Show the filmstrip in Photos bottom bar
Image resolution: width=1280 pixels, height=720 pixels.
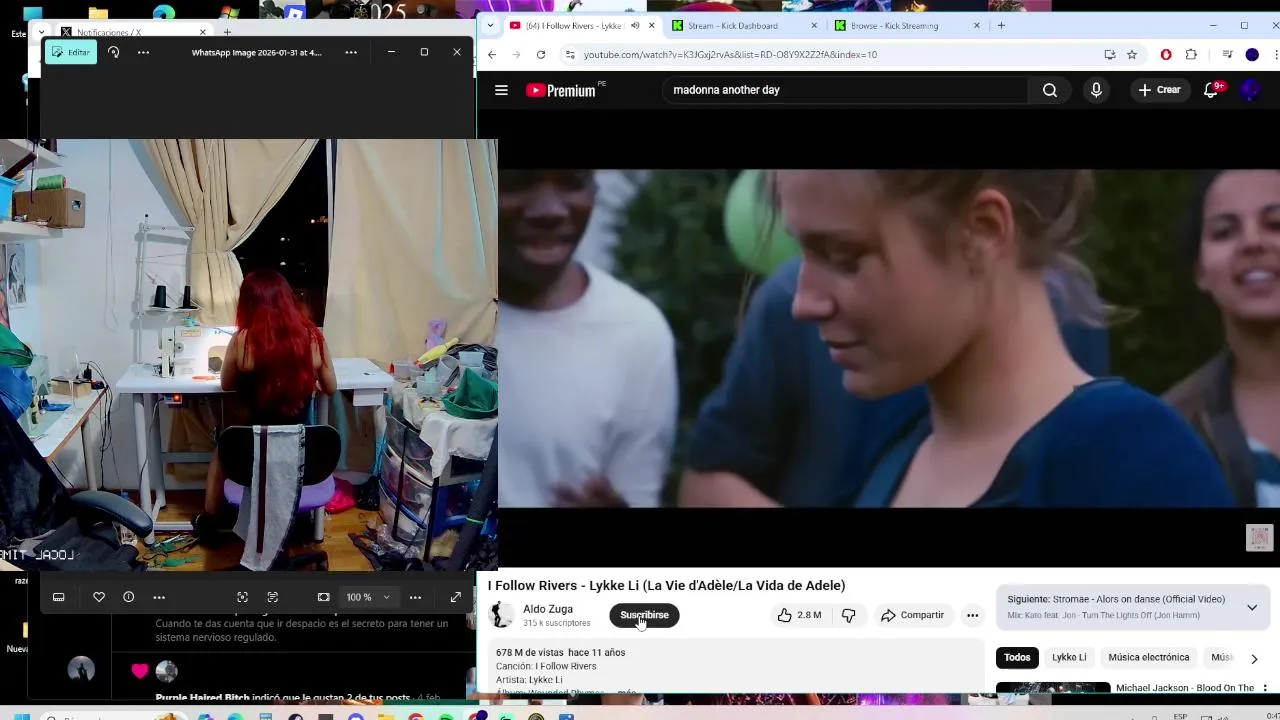pos(59,597)
